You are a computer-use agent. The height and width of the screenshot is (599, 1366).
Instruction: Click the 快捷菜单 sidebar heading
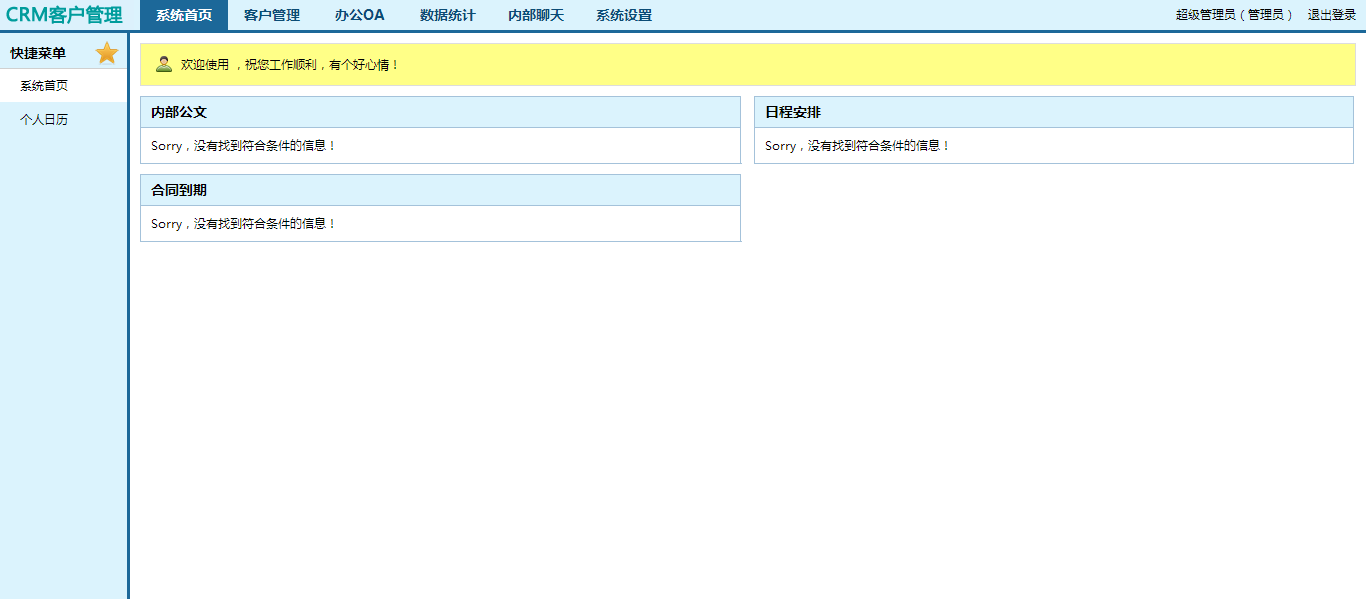tap(38, 53)
